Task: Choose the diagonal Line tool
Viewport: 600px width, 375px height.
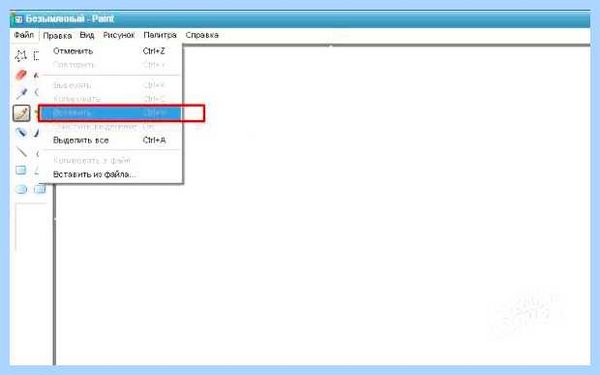Action: [21, 152]
